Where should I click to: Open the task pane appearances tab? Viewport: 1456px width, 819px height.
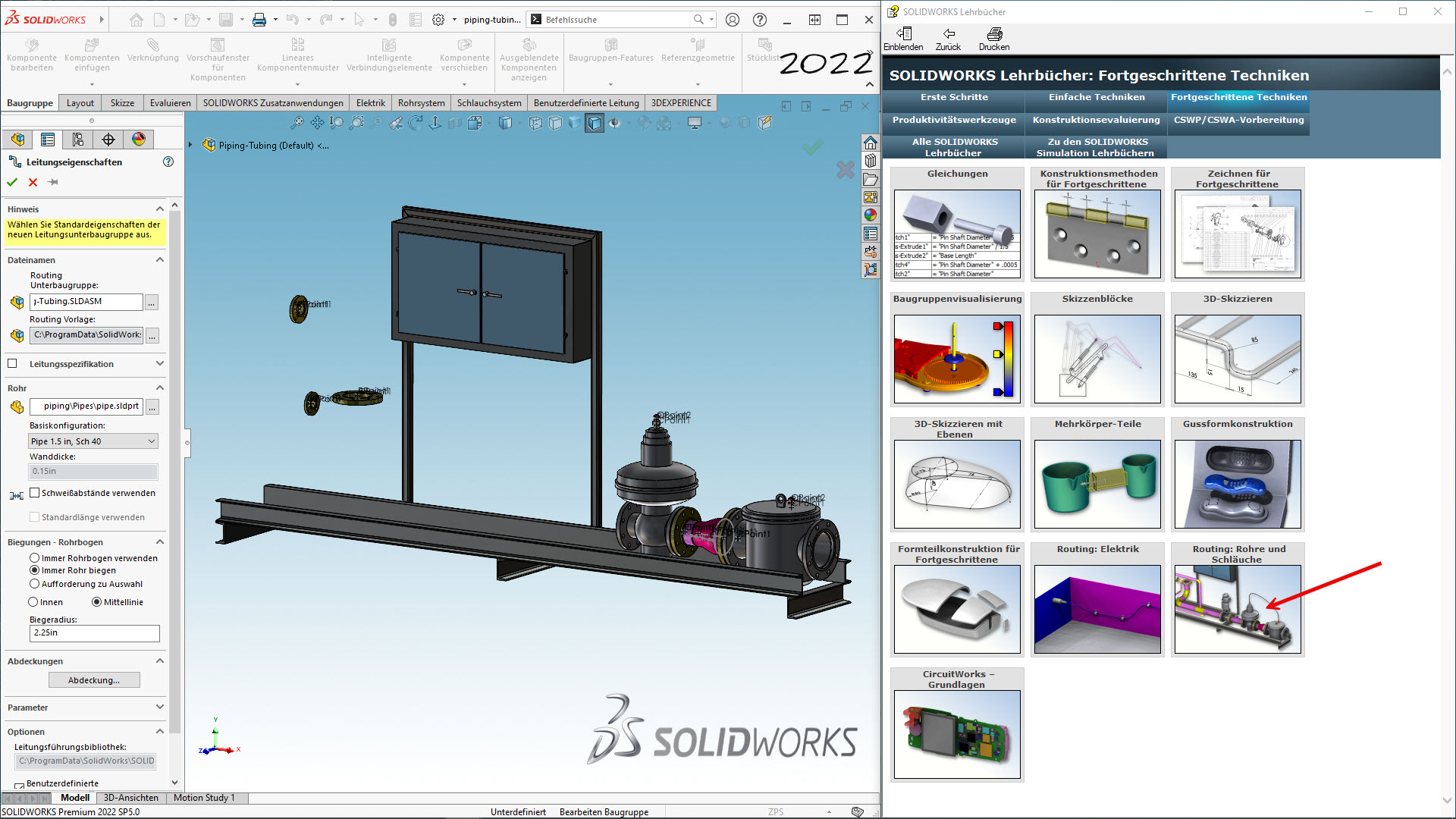point(871,215)
